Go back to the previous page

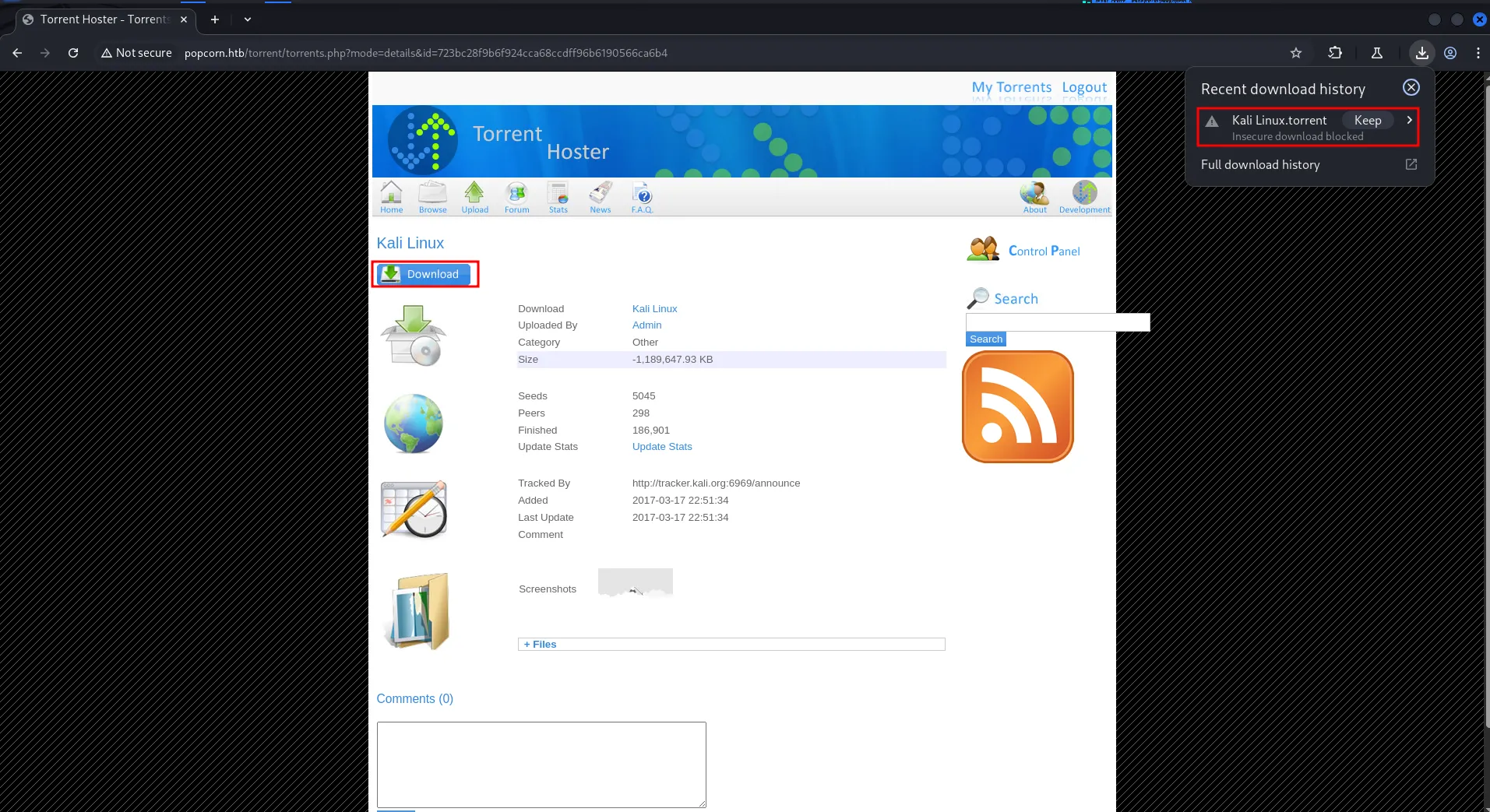click(x=17, y=53)
